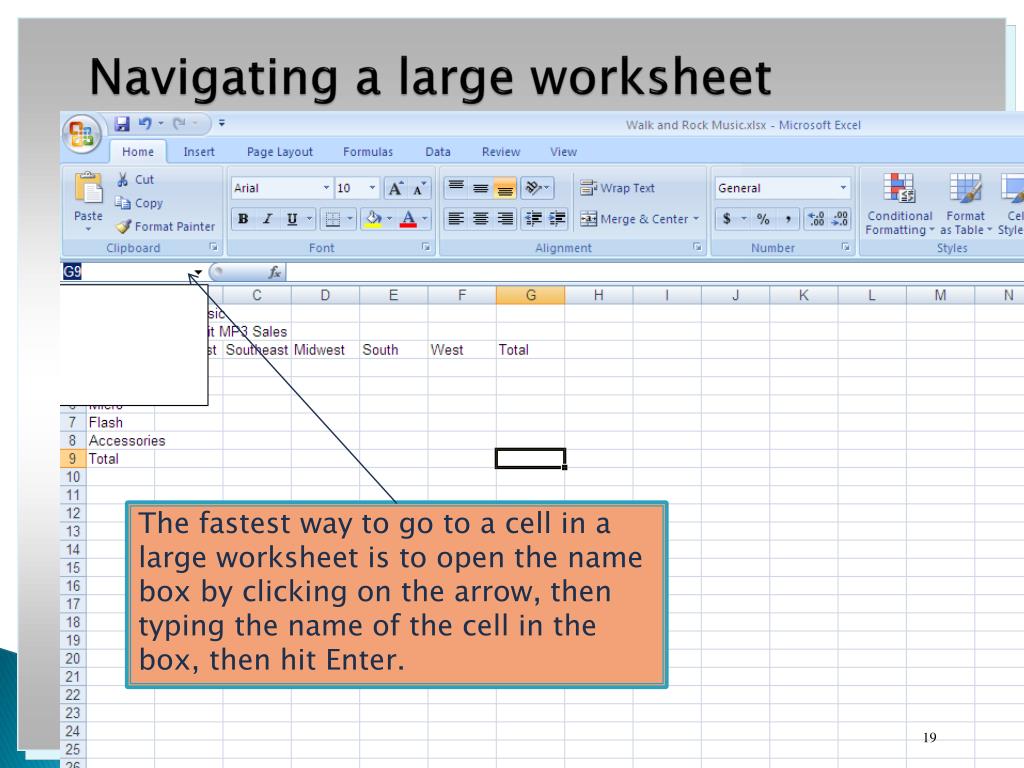Click Merge & Center
The image size is (1024, 768).
634,219
